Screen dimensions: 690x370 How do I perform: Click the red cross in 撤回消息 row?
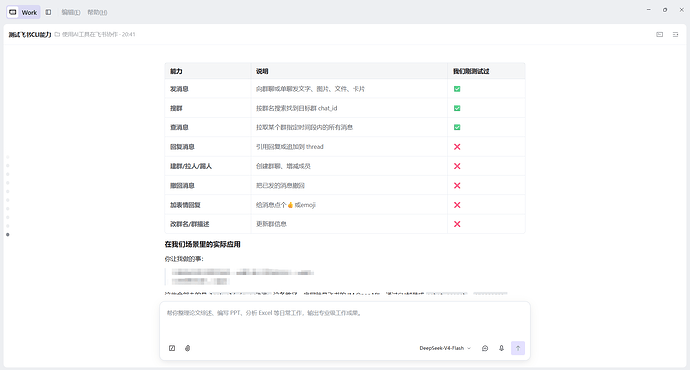457,186
